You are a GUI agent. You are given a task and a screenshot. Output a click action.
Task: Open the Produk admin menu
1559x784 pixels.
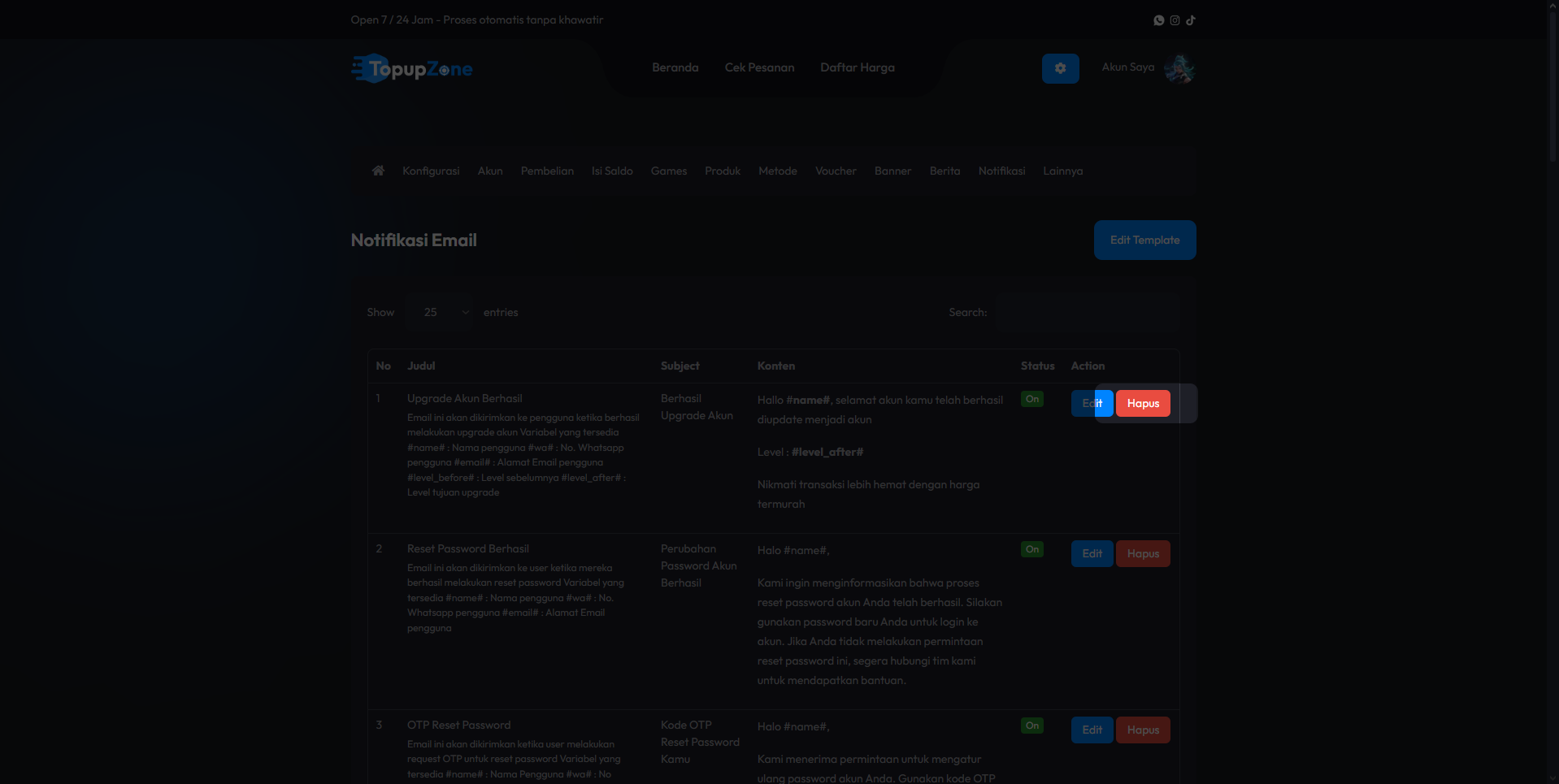[x=723, y=171]
